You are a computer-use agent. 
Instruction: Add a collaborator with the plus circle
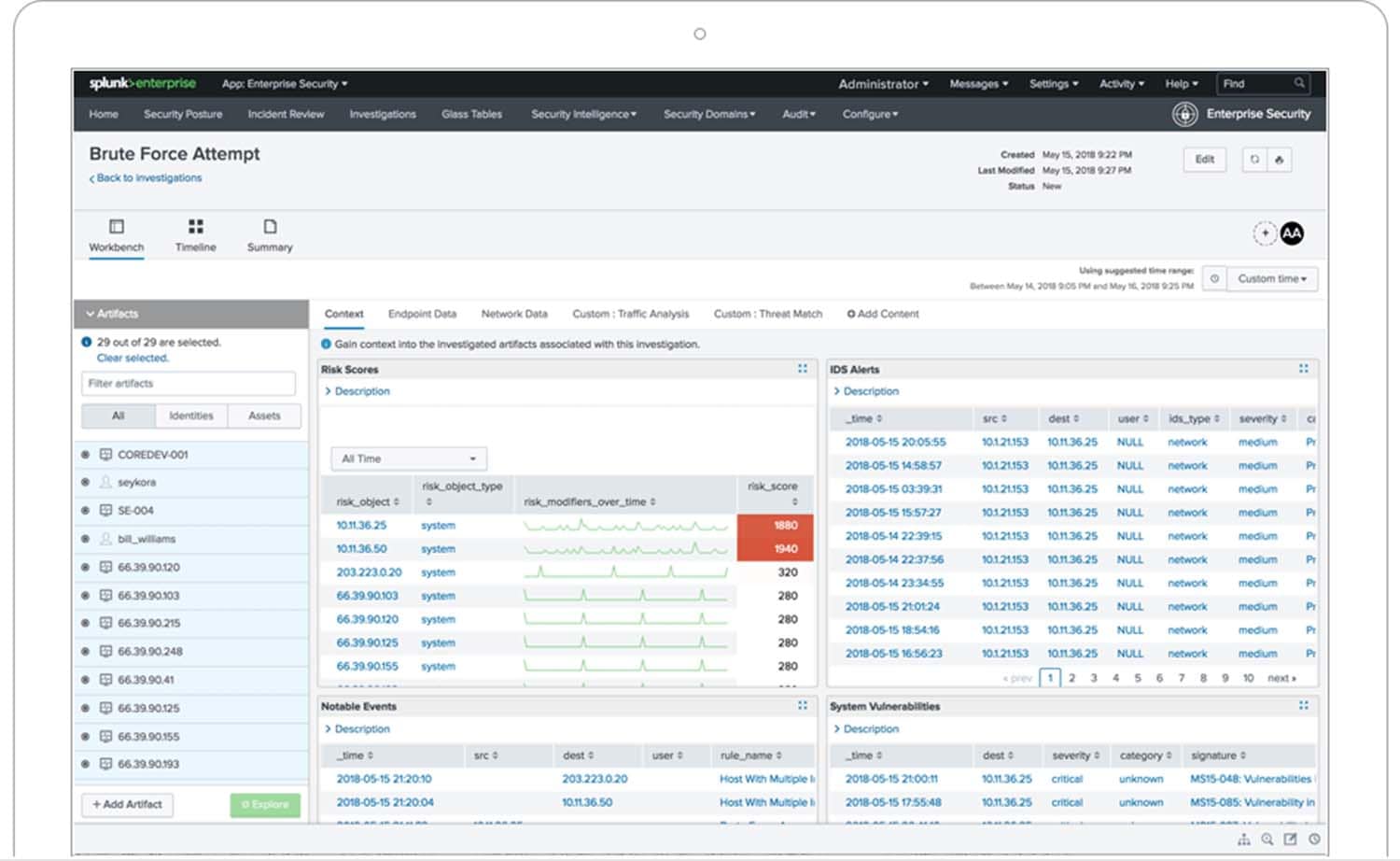click(1265, 233)
